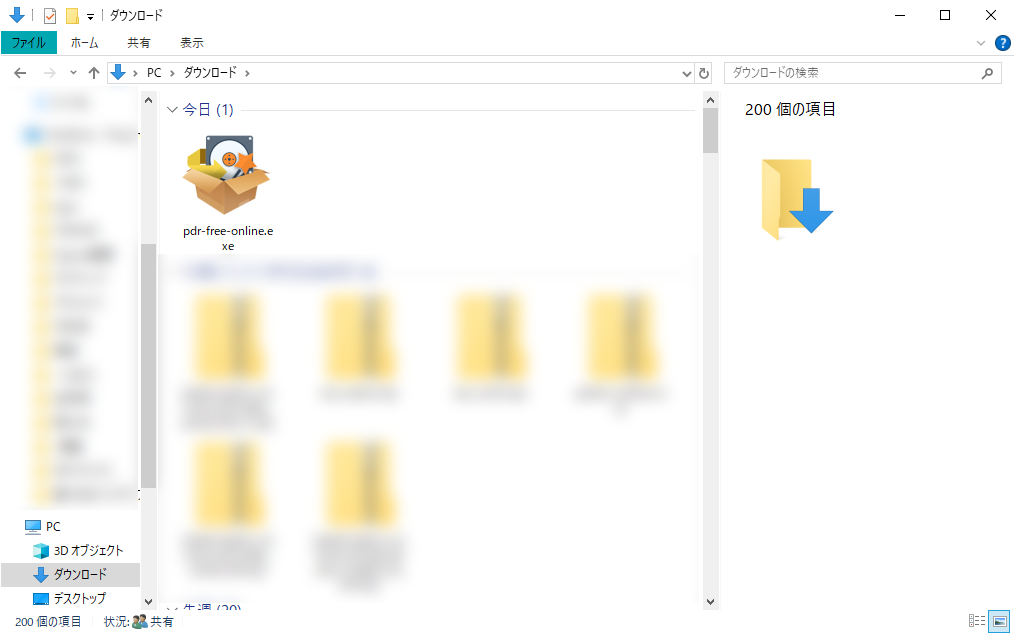
Task: Click the quick access new folder icon
Action: 72,16
